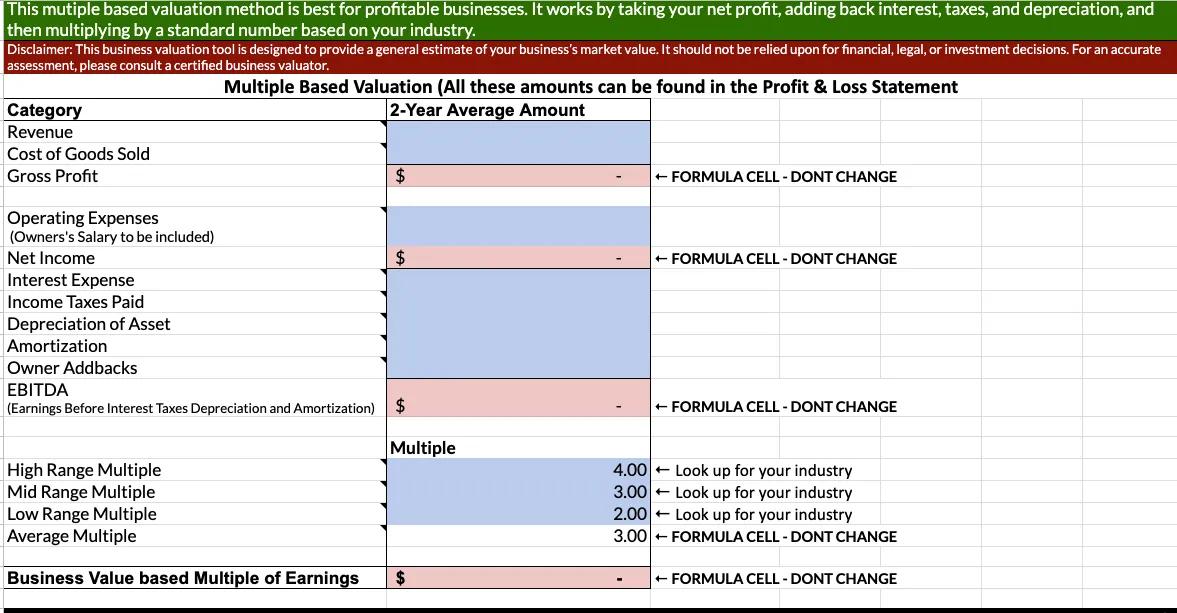Click the red Disclaimer text banner

click(588, 56)
